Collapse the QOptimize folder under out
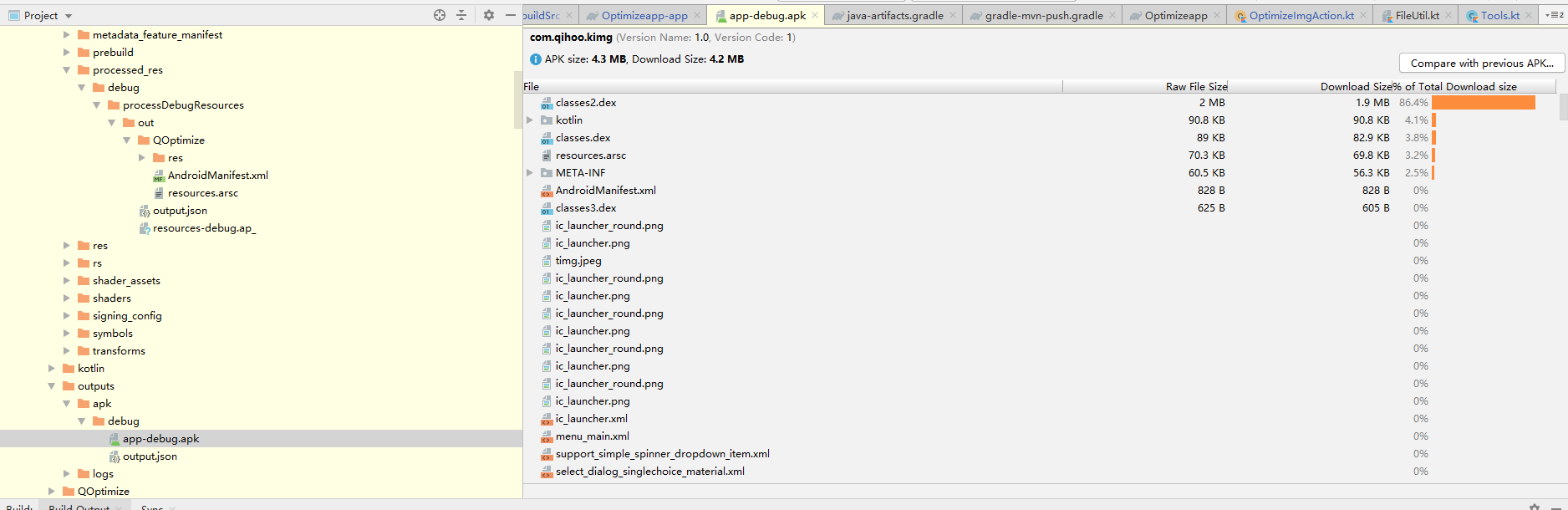 [127, 140]
